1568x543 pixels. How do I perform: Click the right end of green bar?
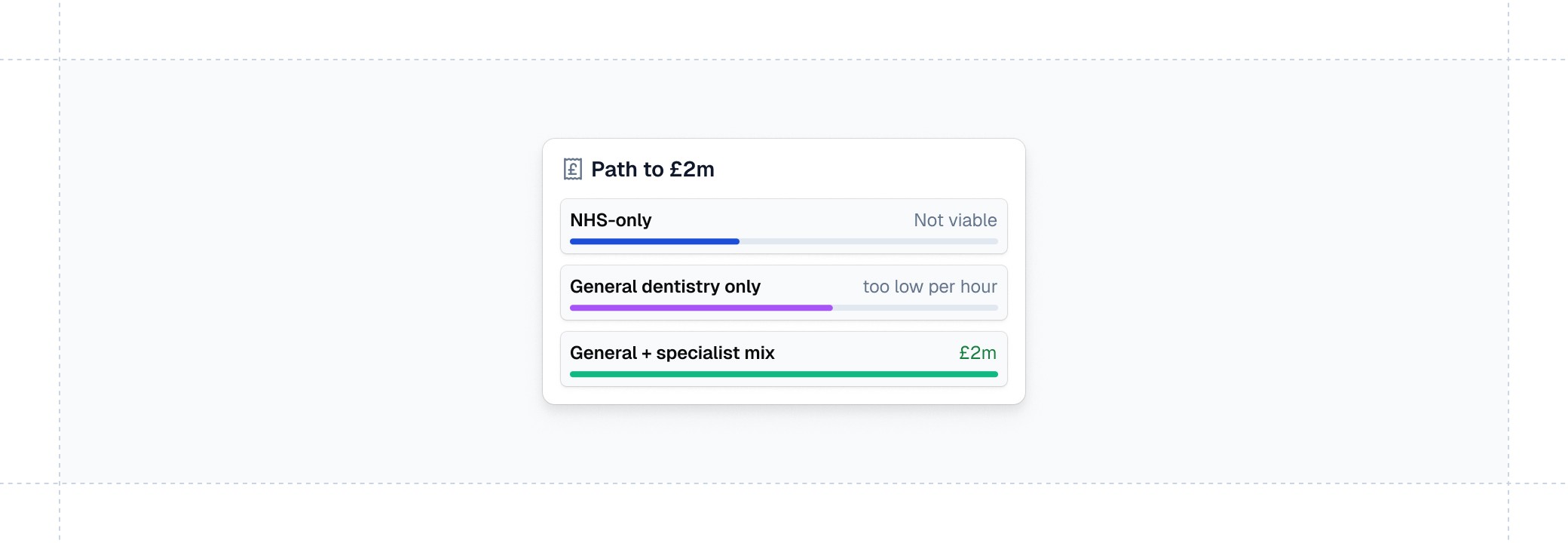[x=994, y=374]
